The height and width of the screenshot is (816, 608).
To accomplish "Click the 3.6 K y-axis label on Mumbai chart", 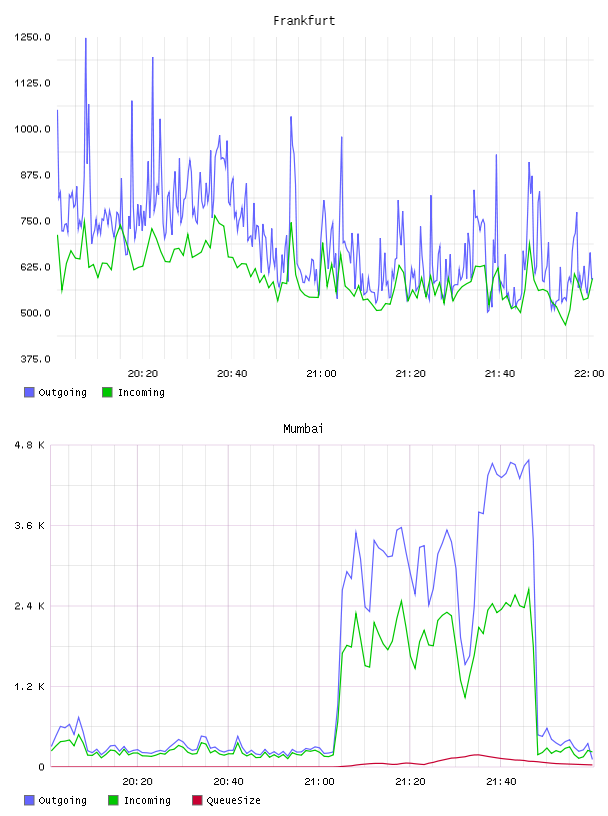I will 30,526.
